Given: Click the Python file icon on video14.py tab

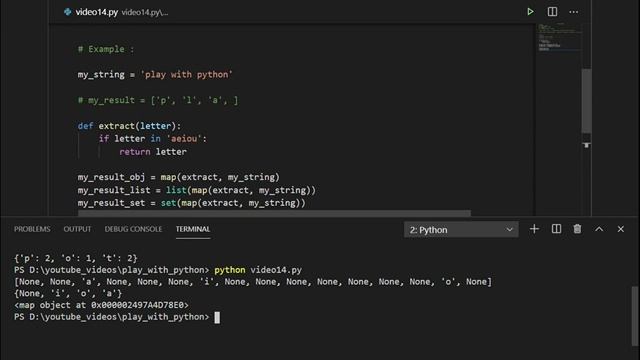Looking at the screenshot, I should click(x=67, y=12).
